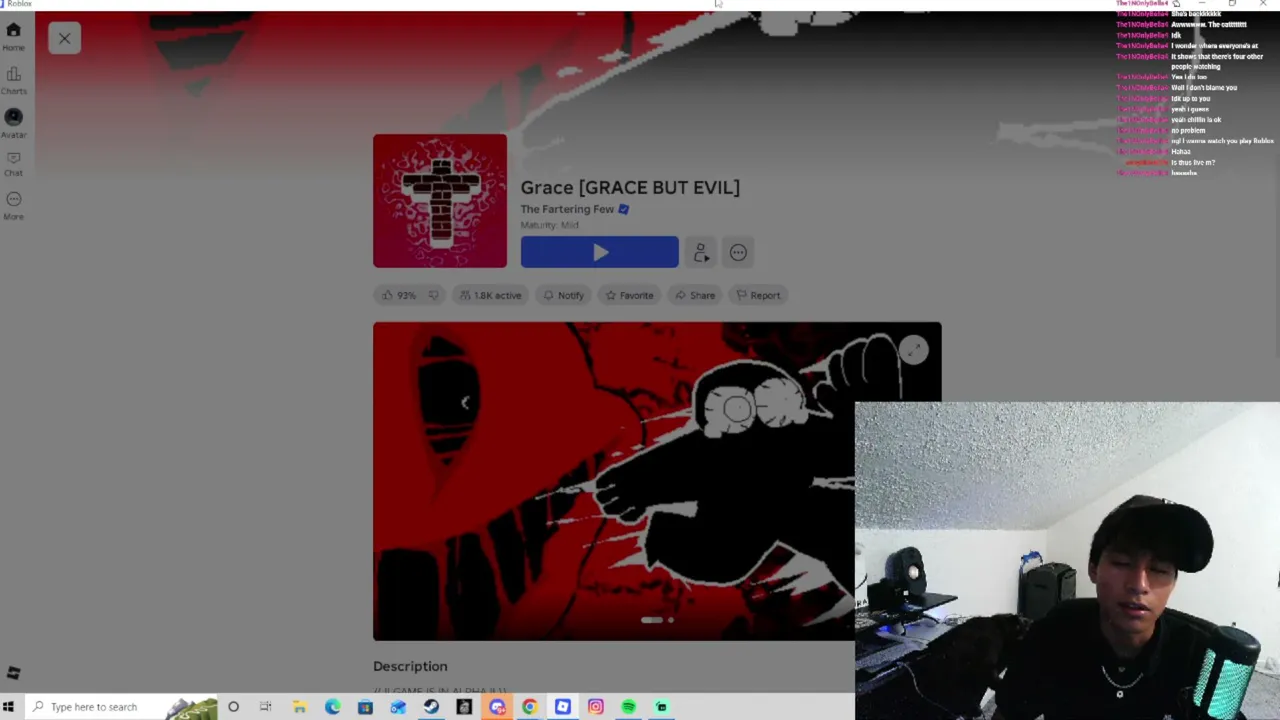Open The Fartering Few creator page
1280x720 pixels.
pyautogui.click(x=567, y=209)
